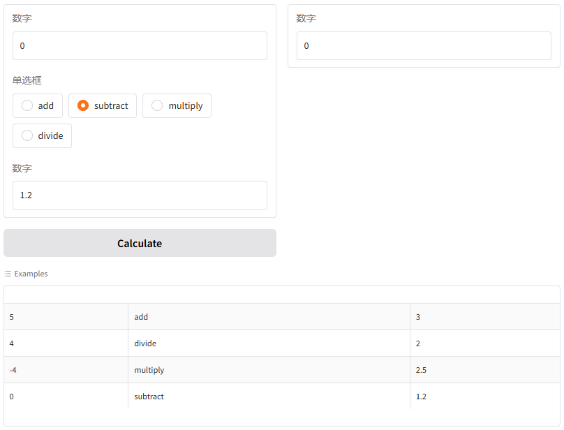Click the Examples label
The image size is (564, 430).
(31, 274)
